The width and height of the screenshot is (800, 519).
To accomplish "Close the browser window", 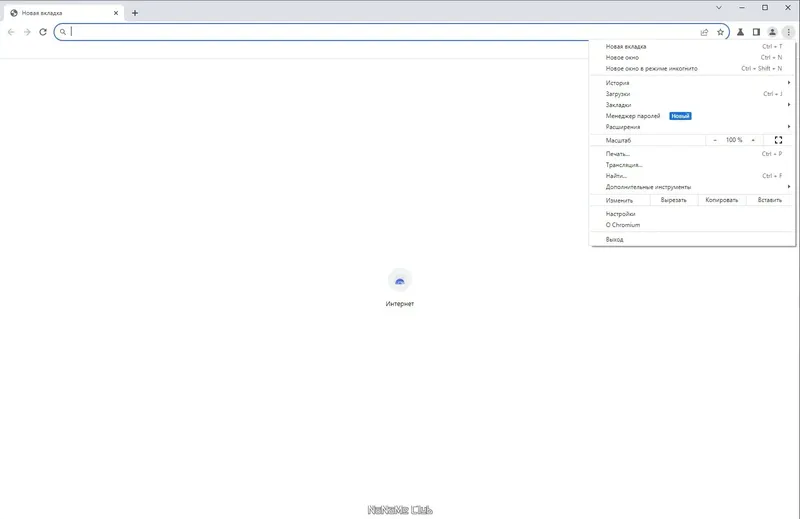I will click(788, 8).
